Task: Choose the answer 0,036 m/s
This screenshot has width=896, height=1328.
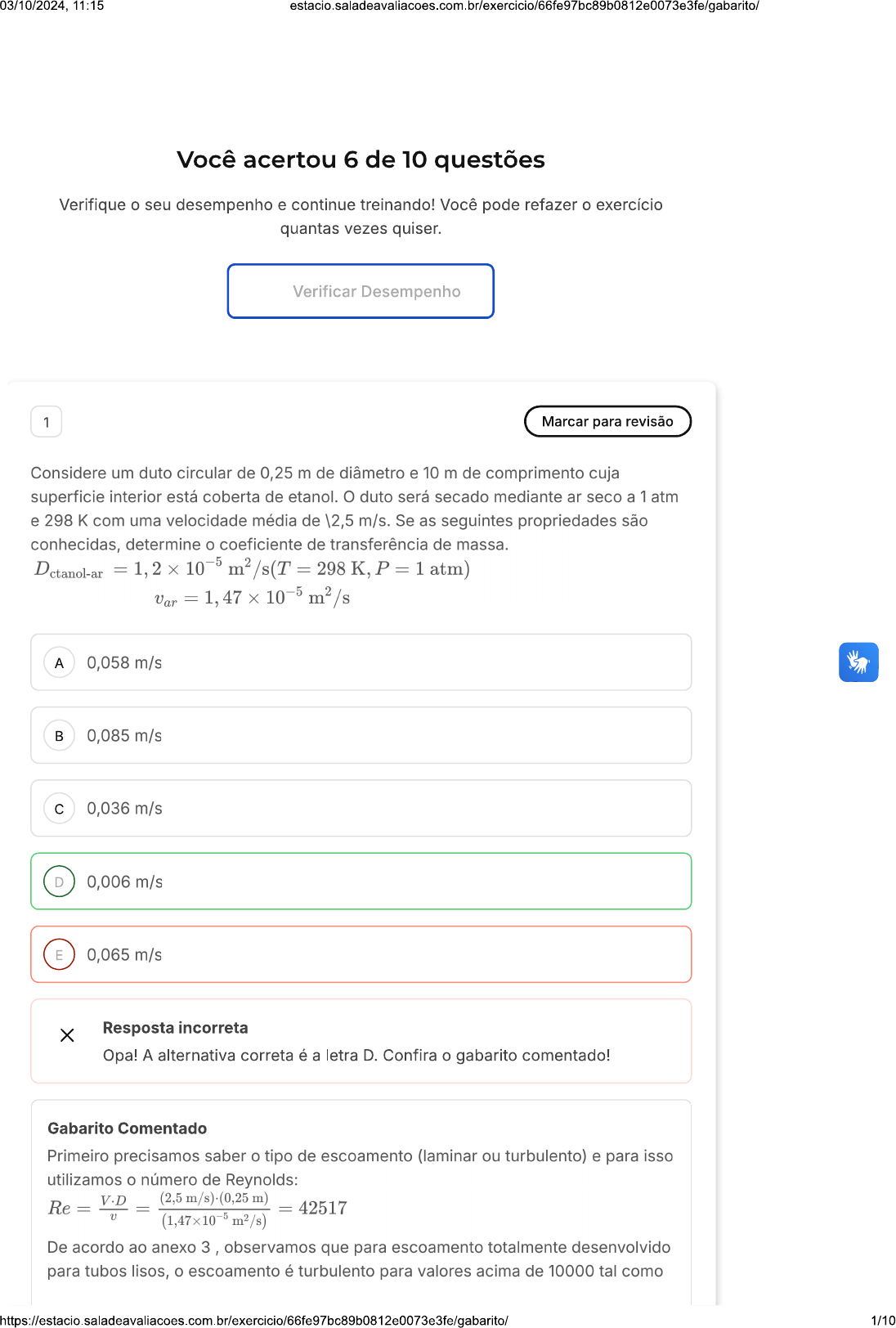Action: tap(124, 809)
